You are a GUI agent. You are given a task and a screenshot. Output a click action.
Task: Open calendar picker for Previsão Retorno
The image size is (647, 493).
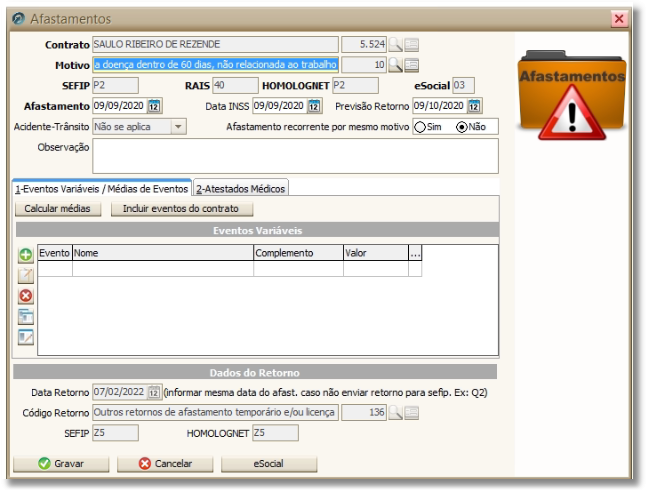click(x=474, y=106)
